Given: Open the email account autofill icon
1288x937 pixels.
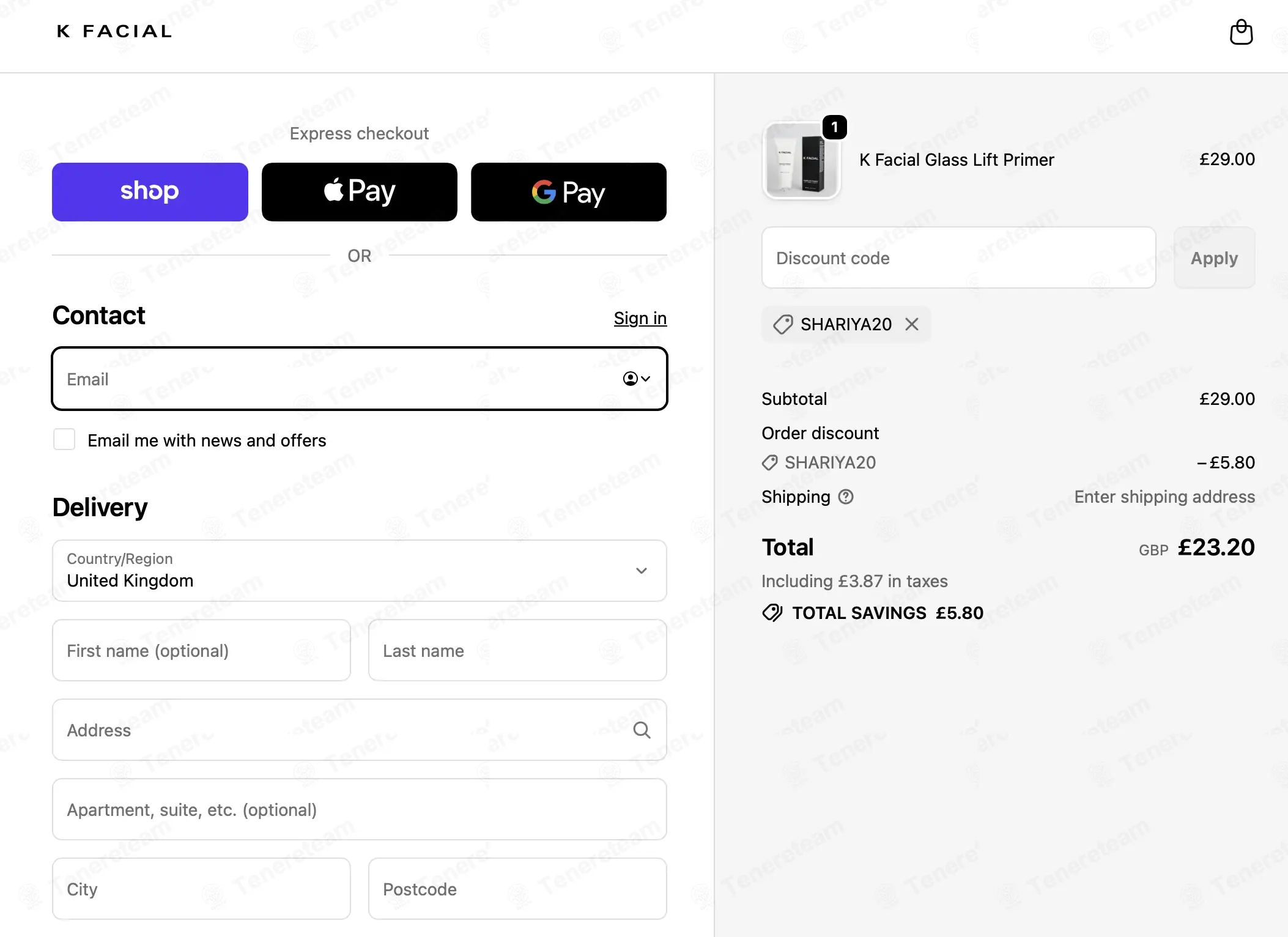Looking at the screenshot, I should [636, 379].
